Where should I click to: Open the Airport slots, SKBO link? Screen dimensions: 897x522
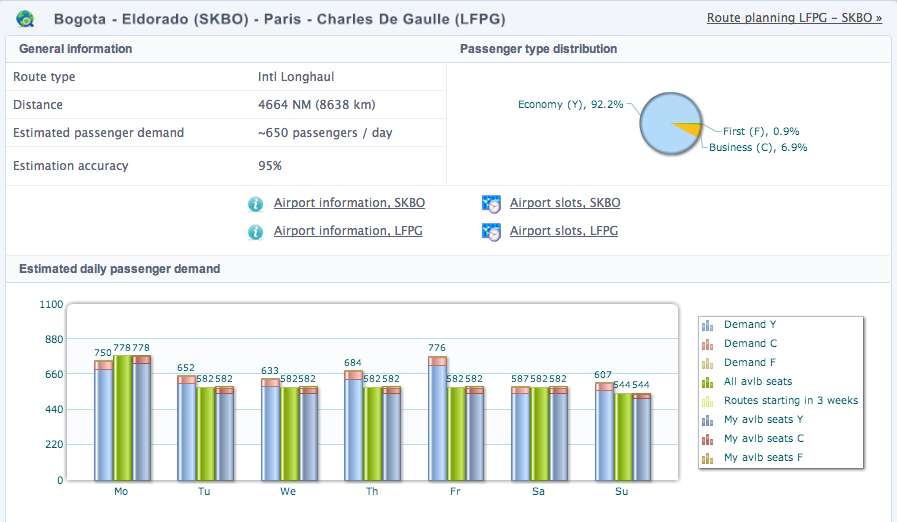pos(565,203)
